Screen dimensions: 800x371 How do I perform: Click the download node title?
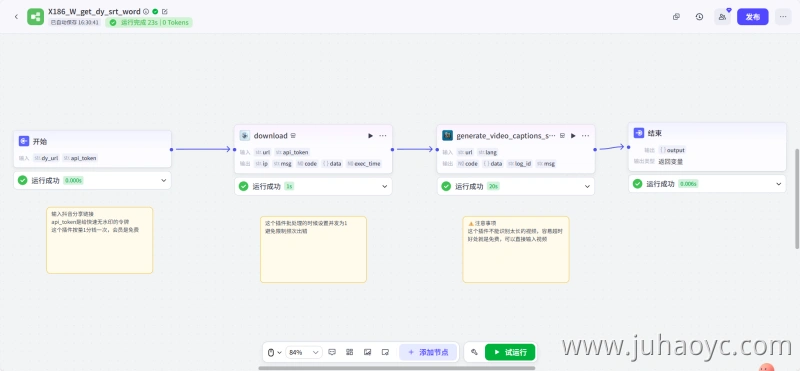pos(270,136)
